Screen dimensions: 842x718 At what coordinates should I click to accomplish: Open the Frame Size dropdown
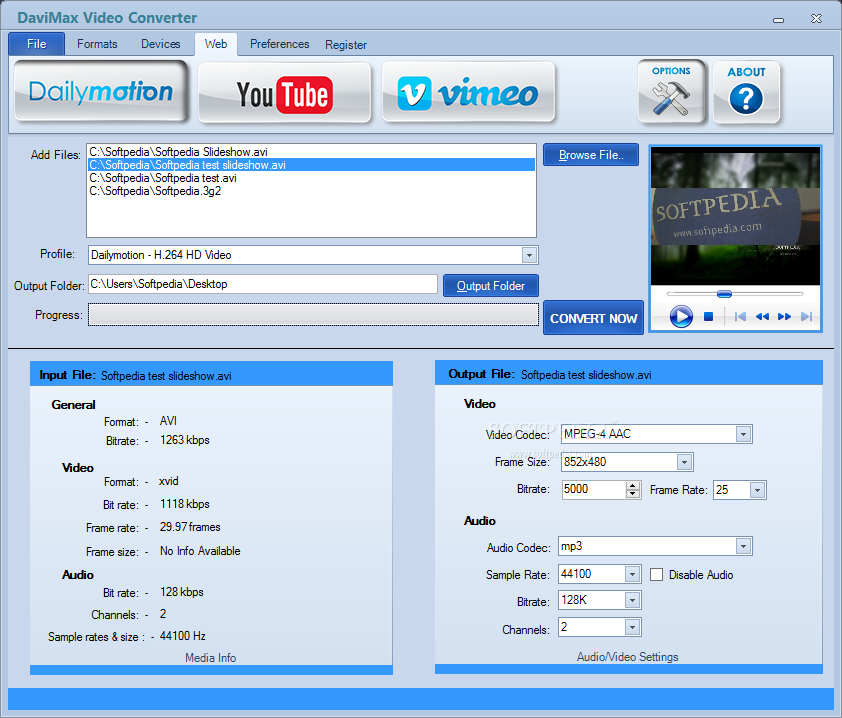tap(684, 462)
